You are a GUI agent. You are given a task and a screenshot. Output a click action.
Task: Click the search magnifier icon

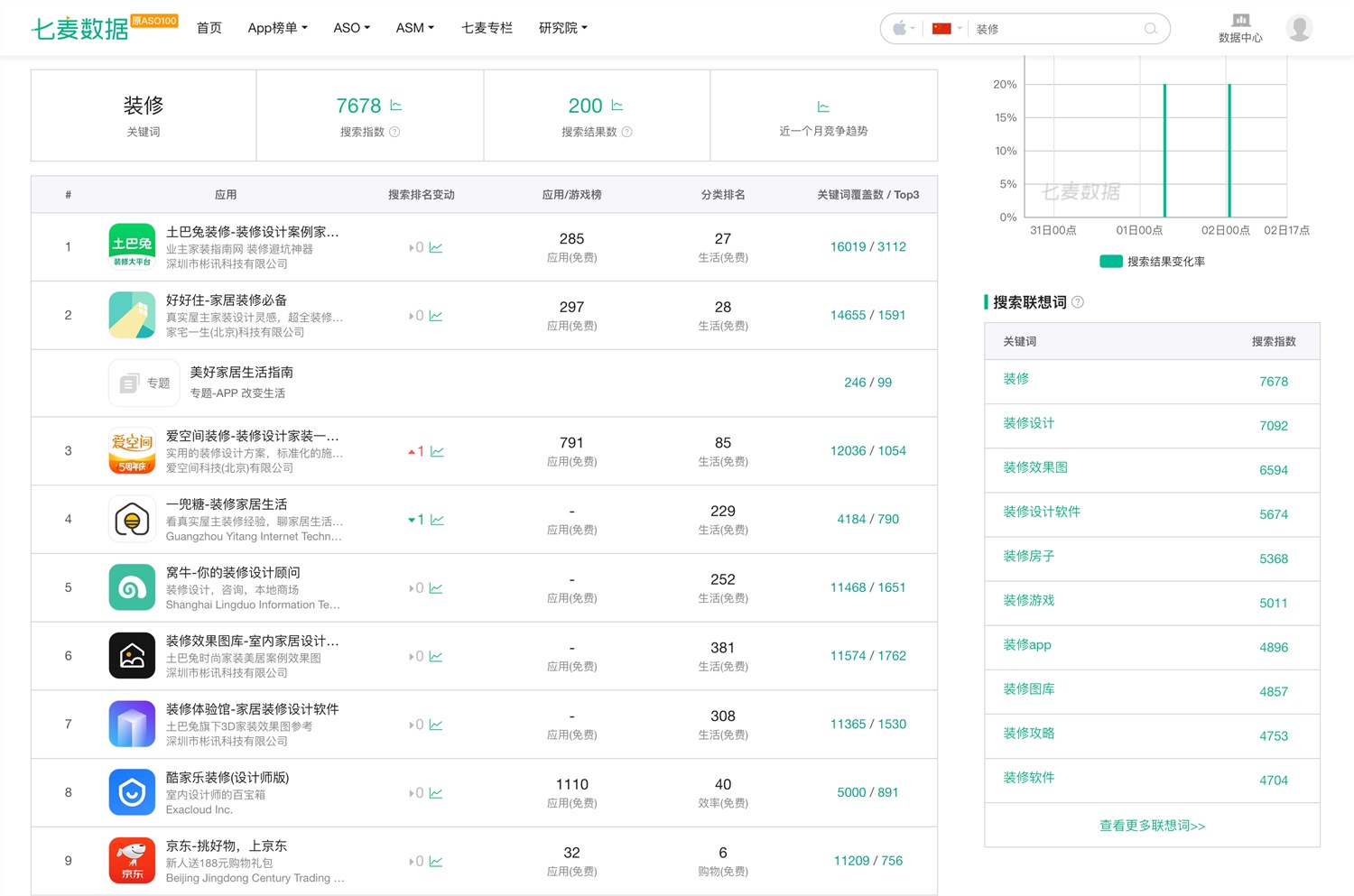pos(1150,29)
